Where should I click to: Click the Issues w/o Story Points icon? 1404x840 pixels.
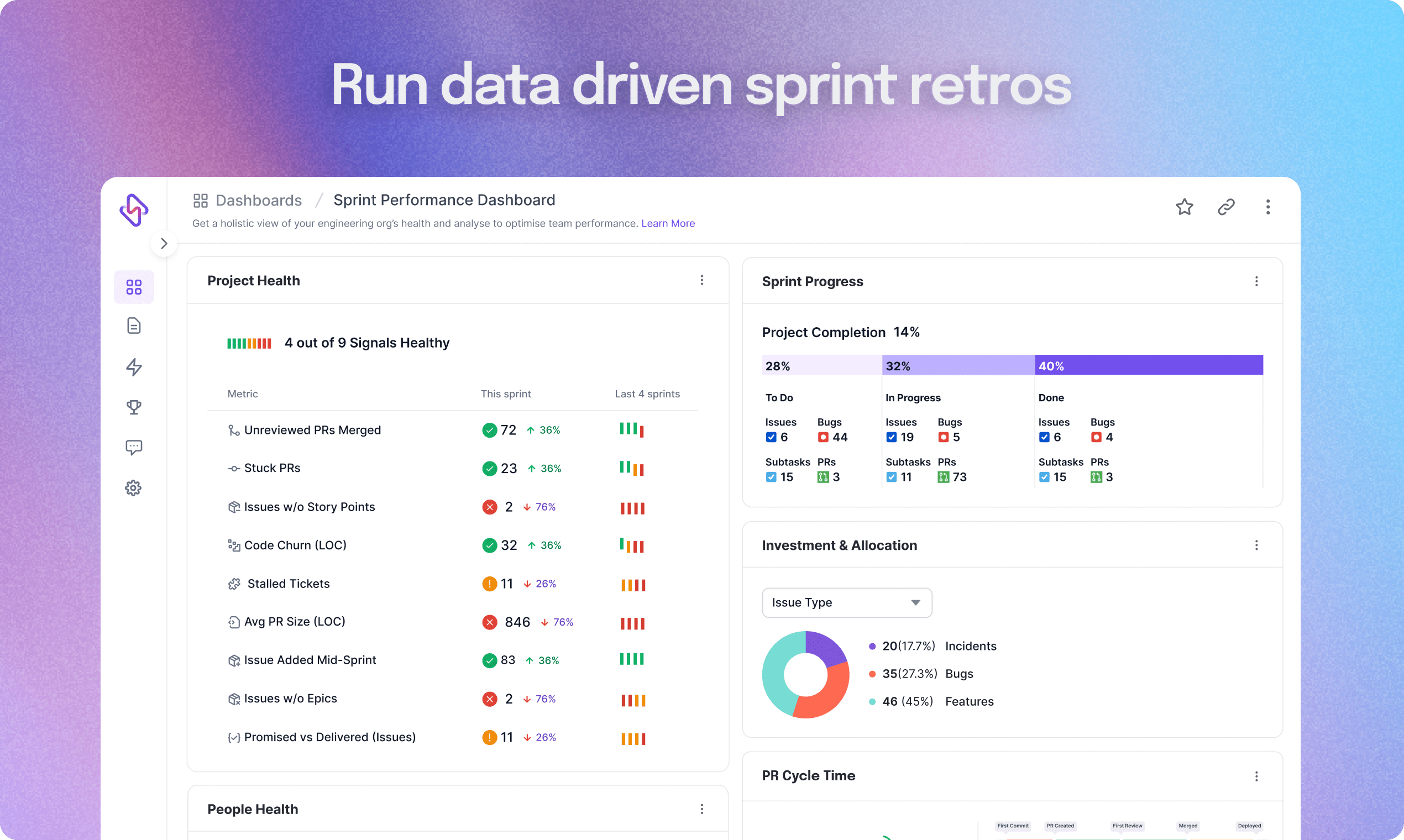click(234, 507)
